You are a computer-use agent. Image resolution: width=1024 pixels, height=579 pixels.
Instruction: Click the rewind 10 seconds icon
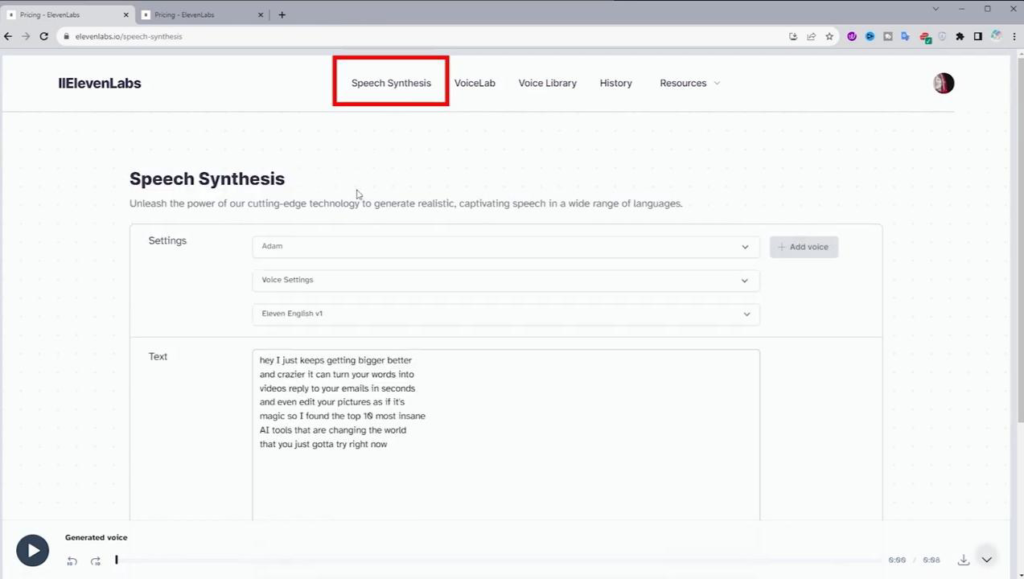point(72,561)
